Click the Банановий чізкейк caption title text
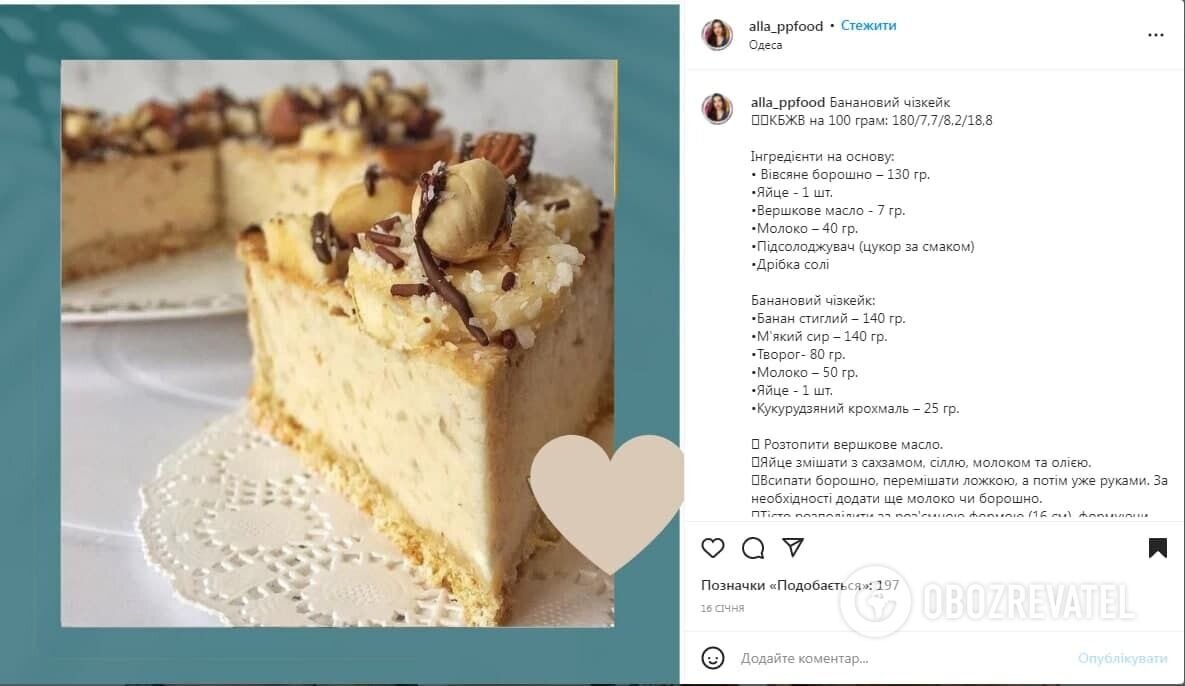The image size is (1185, 686). tap(890, 102)
